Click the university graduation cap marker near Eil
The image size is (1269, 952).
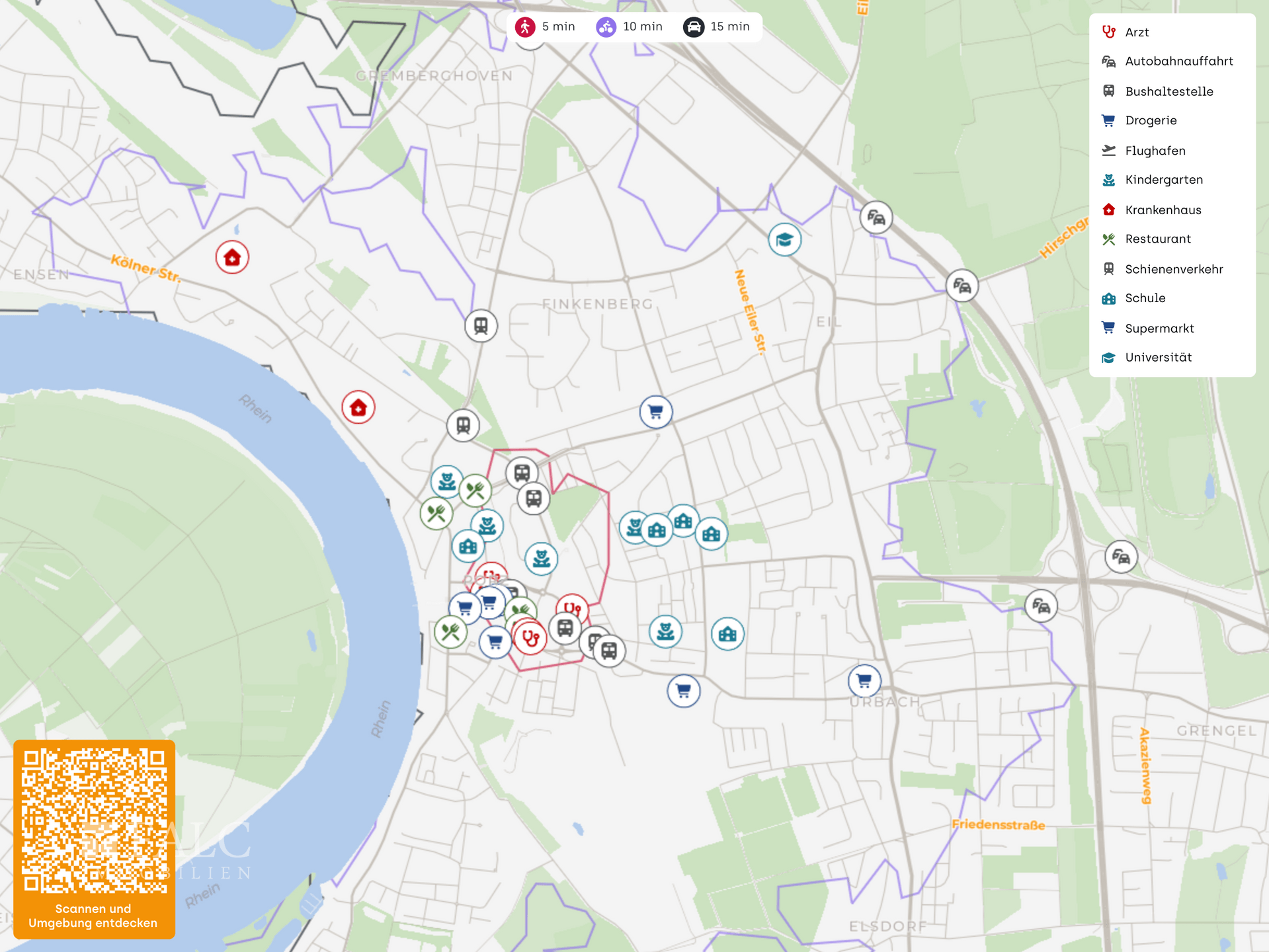[784, 239]
